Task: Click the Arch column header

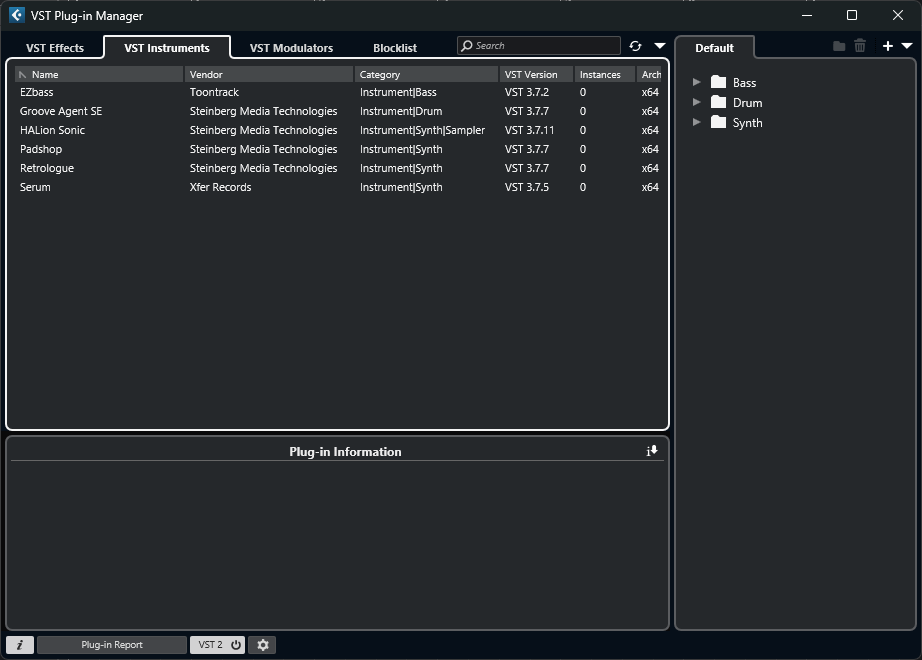Action: tap(650, 75)
